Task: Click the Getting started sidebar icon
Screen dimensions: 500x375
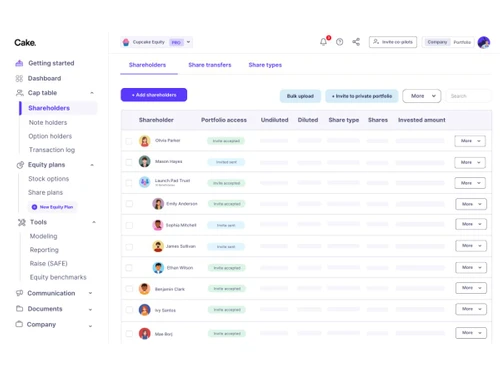Action: click(19, 63)
